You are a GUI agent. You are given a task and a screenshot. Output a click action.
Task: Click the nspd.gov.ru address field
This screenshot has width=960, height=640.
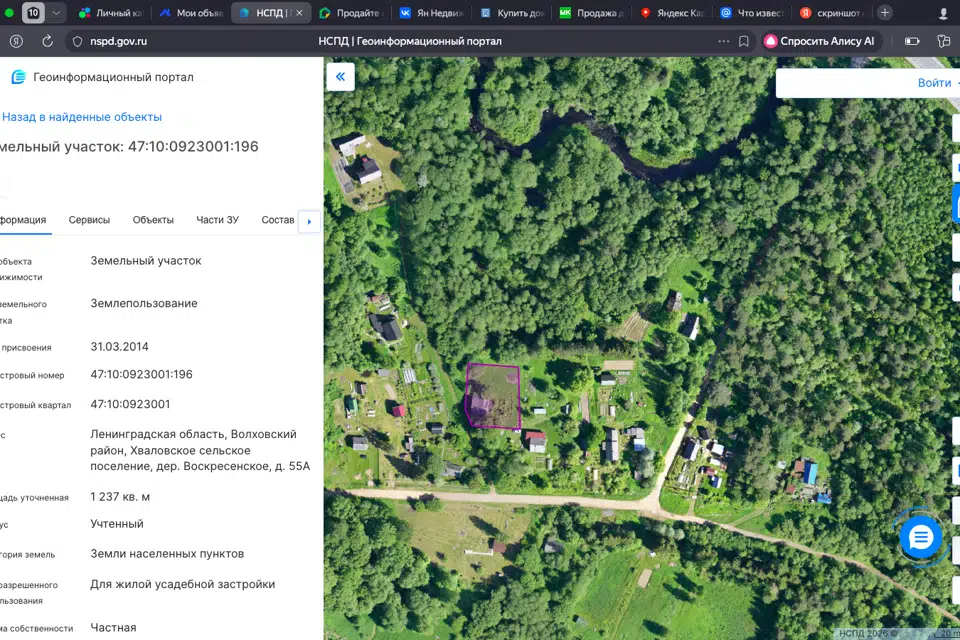119,41
